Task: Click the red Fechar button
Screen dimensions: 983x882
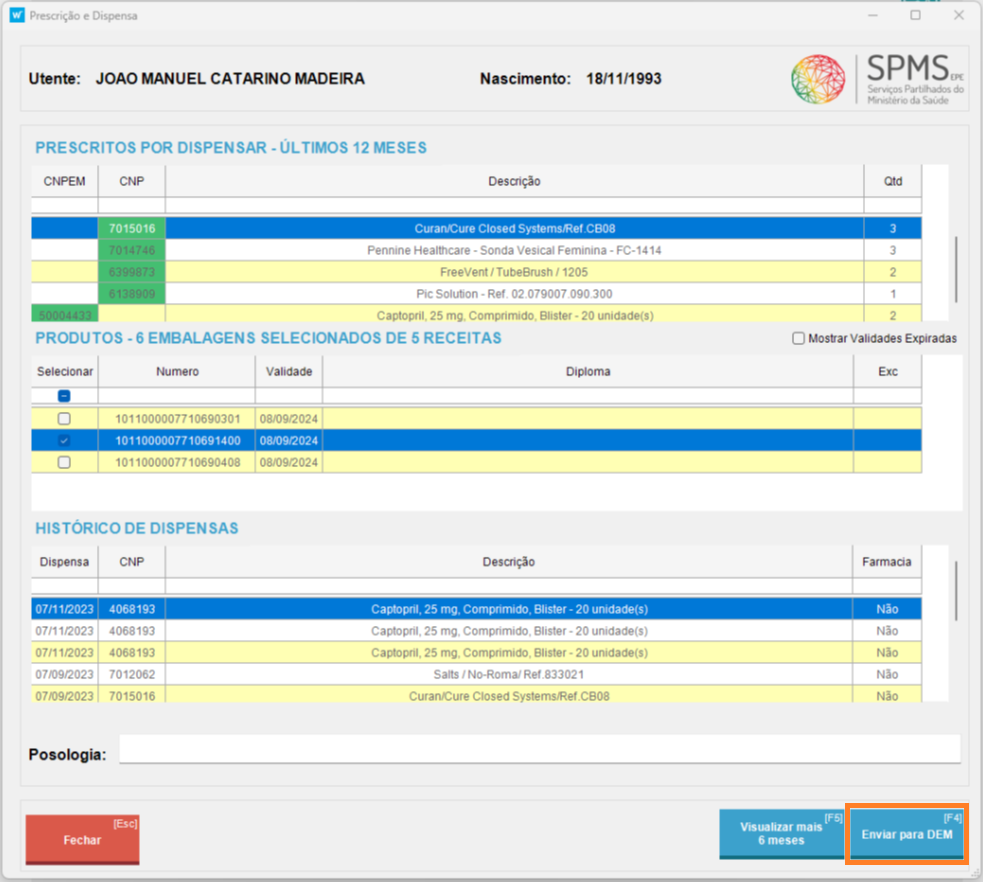Action: click(82, 839)
